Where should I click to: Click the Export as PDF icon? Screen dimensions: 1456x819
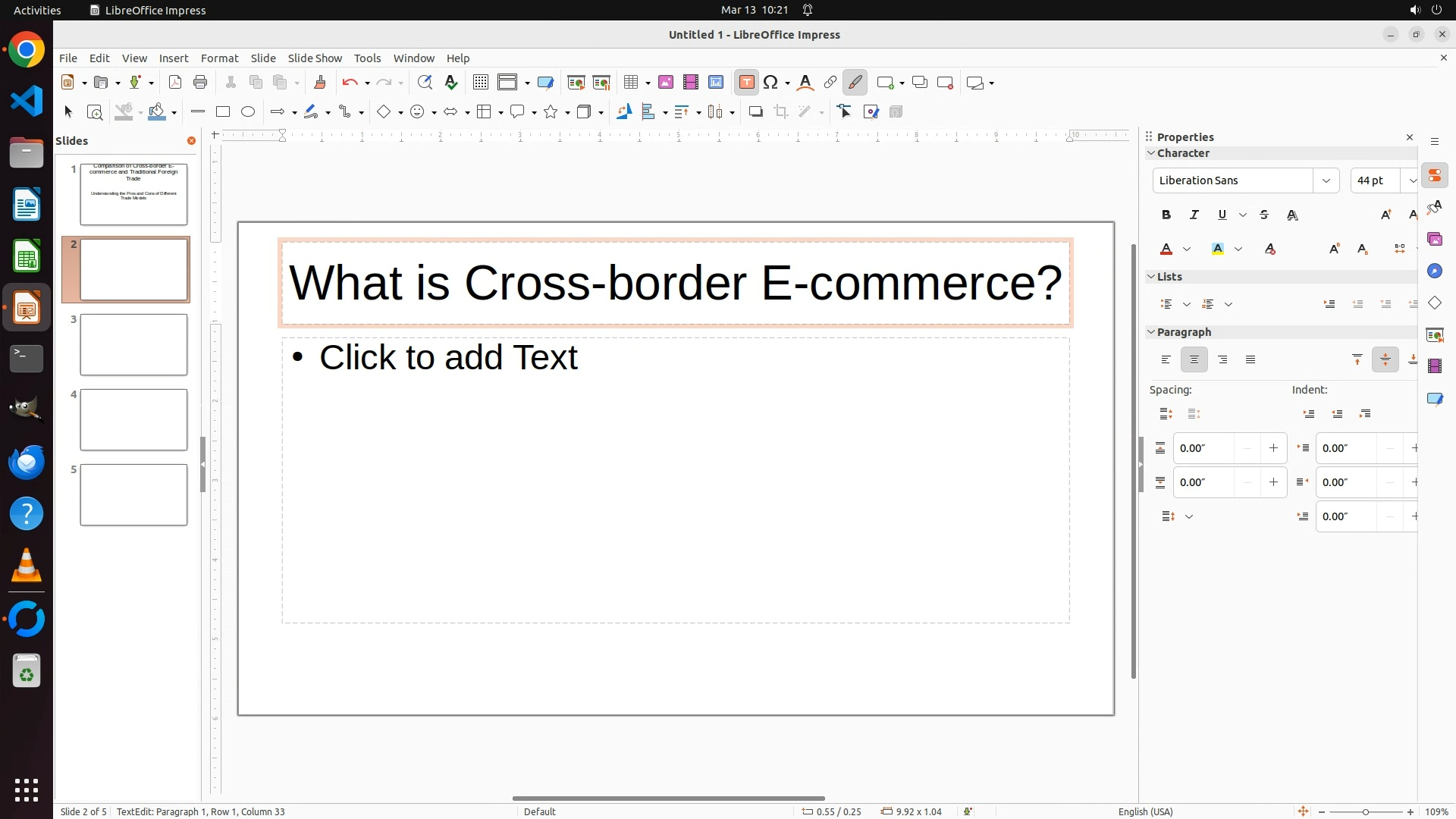175,83
